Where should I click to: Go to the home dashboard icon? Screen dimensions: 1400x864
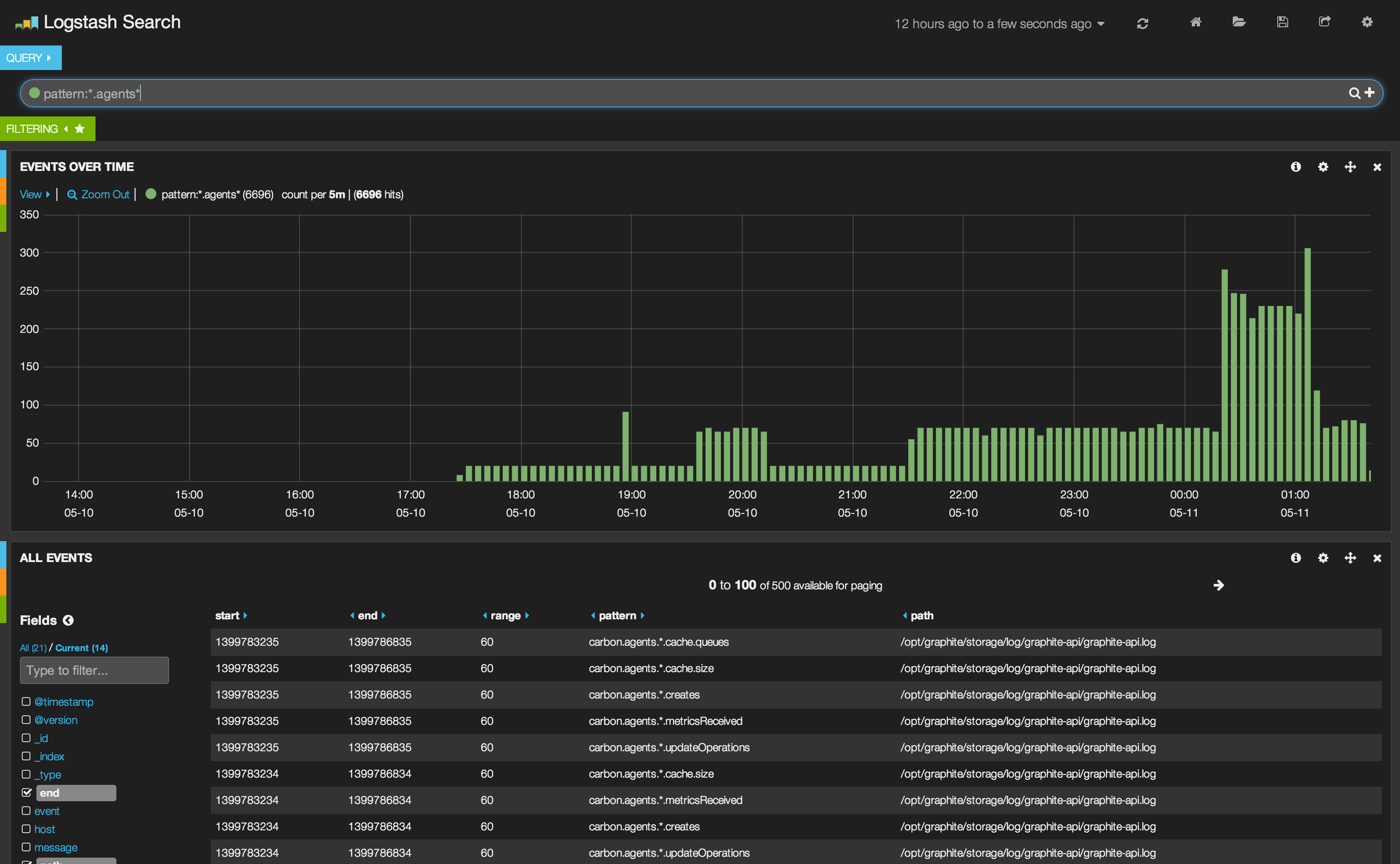coord(1196,22)
